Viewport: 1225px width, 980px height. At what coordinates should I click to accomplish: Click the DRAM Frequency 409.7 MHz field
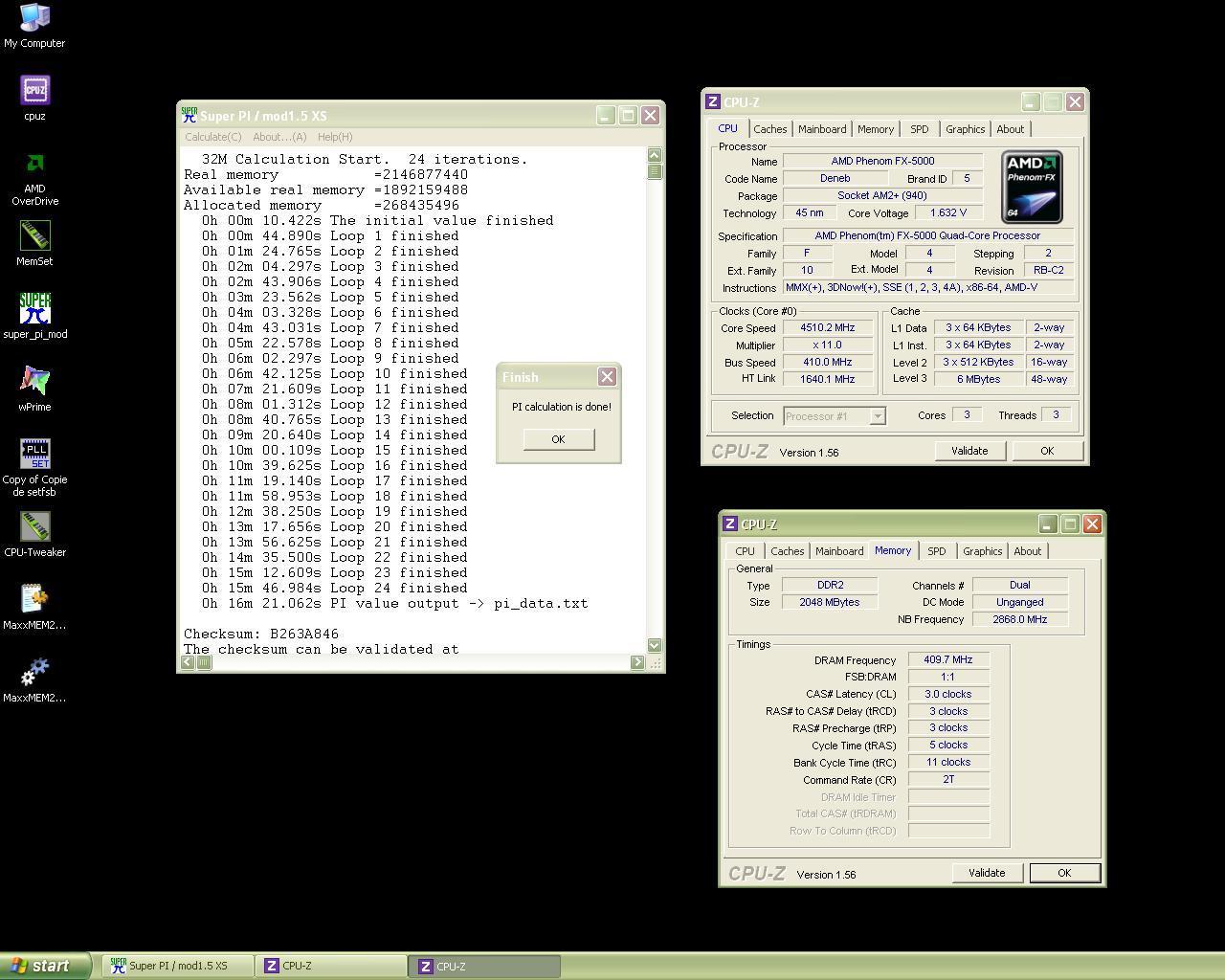pos(948,659)
